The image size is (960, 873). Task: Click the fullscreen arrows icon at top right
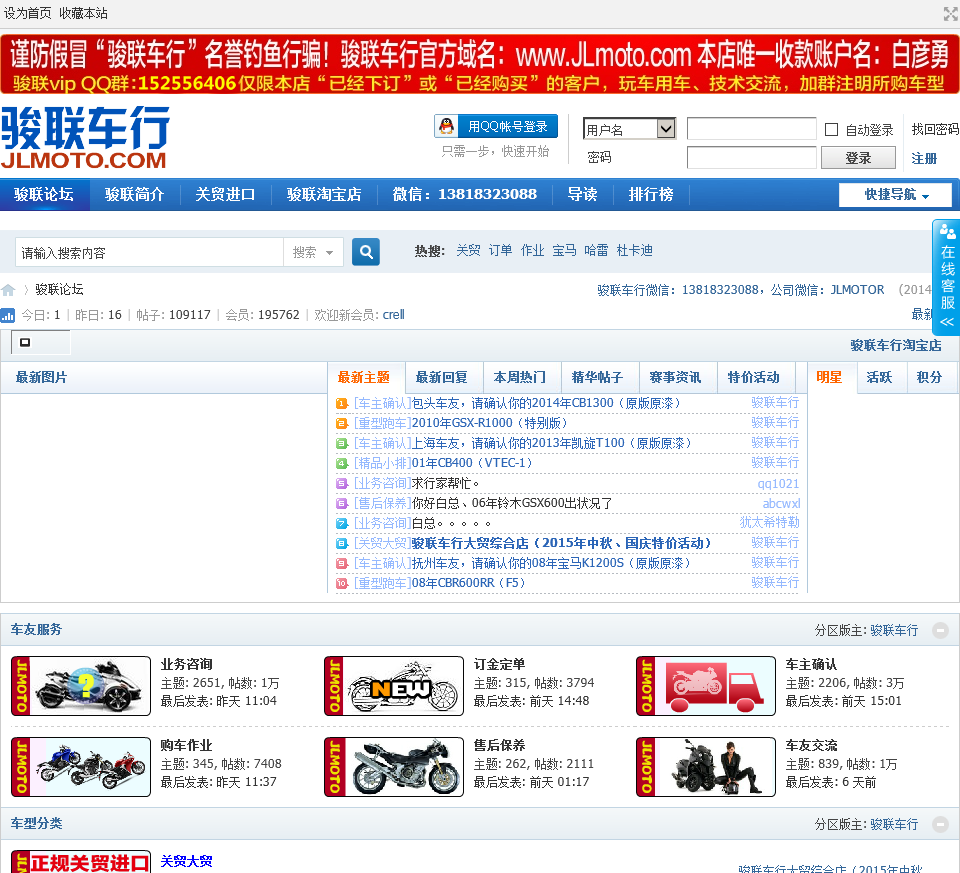pos(951,13)
